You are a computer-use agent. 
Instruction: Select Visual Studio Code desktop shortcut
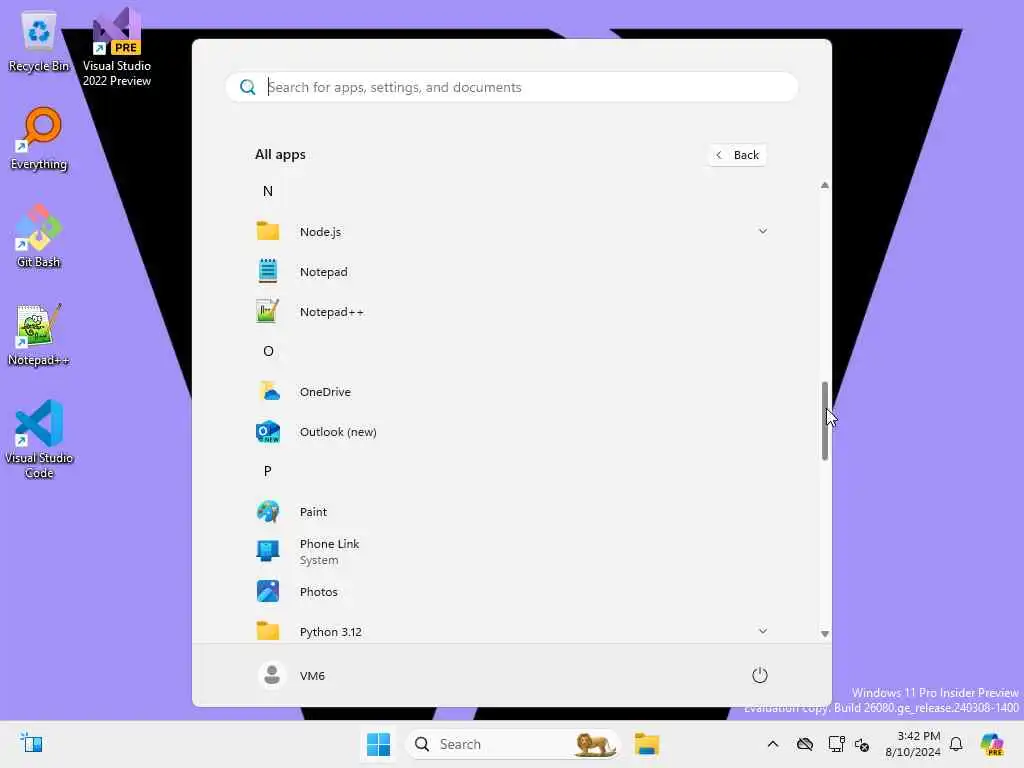(x=39, y=439)
